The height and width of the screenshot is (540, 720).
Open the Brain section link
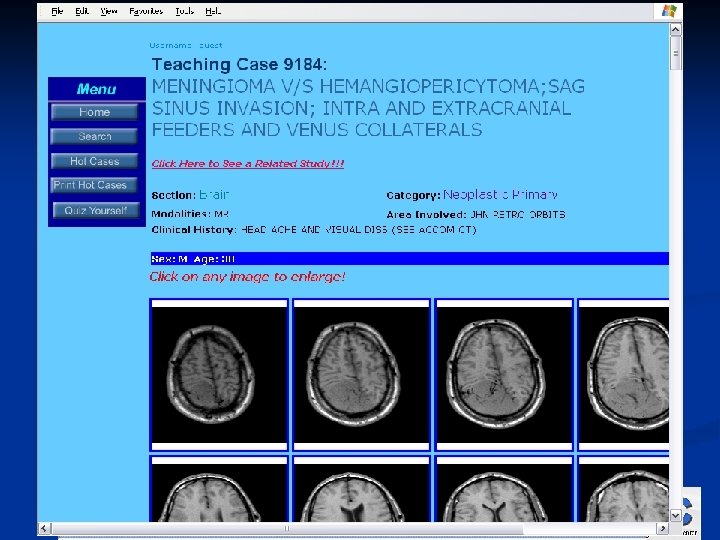pos(214,195)
